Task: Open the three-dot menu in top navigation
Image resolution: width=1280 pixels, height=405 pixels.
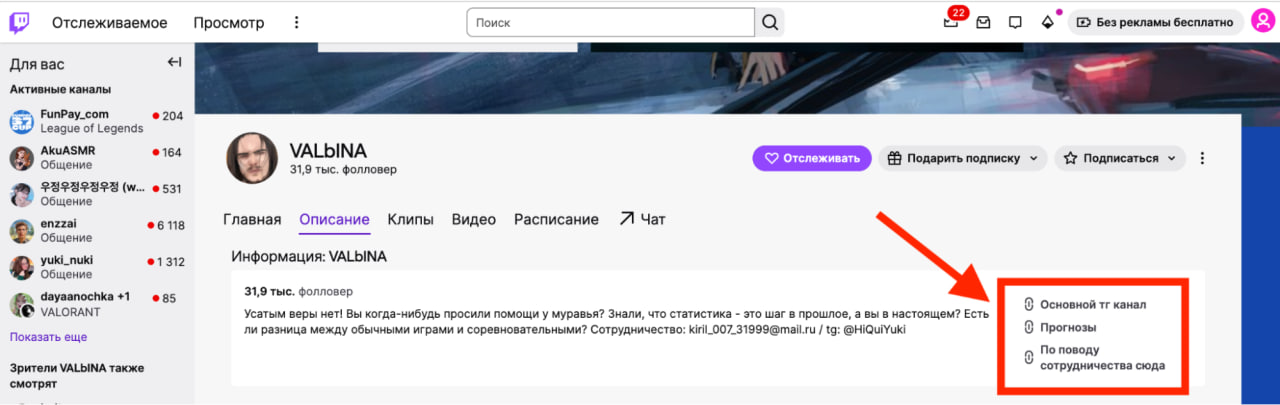Action: click(296, 22)
